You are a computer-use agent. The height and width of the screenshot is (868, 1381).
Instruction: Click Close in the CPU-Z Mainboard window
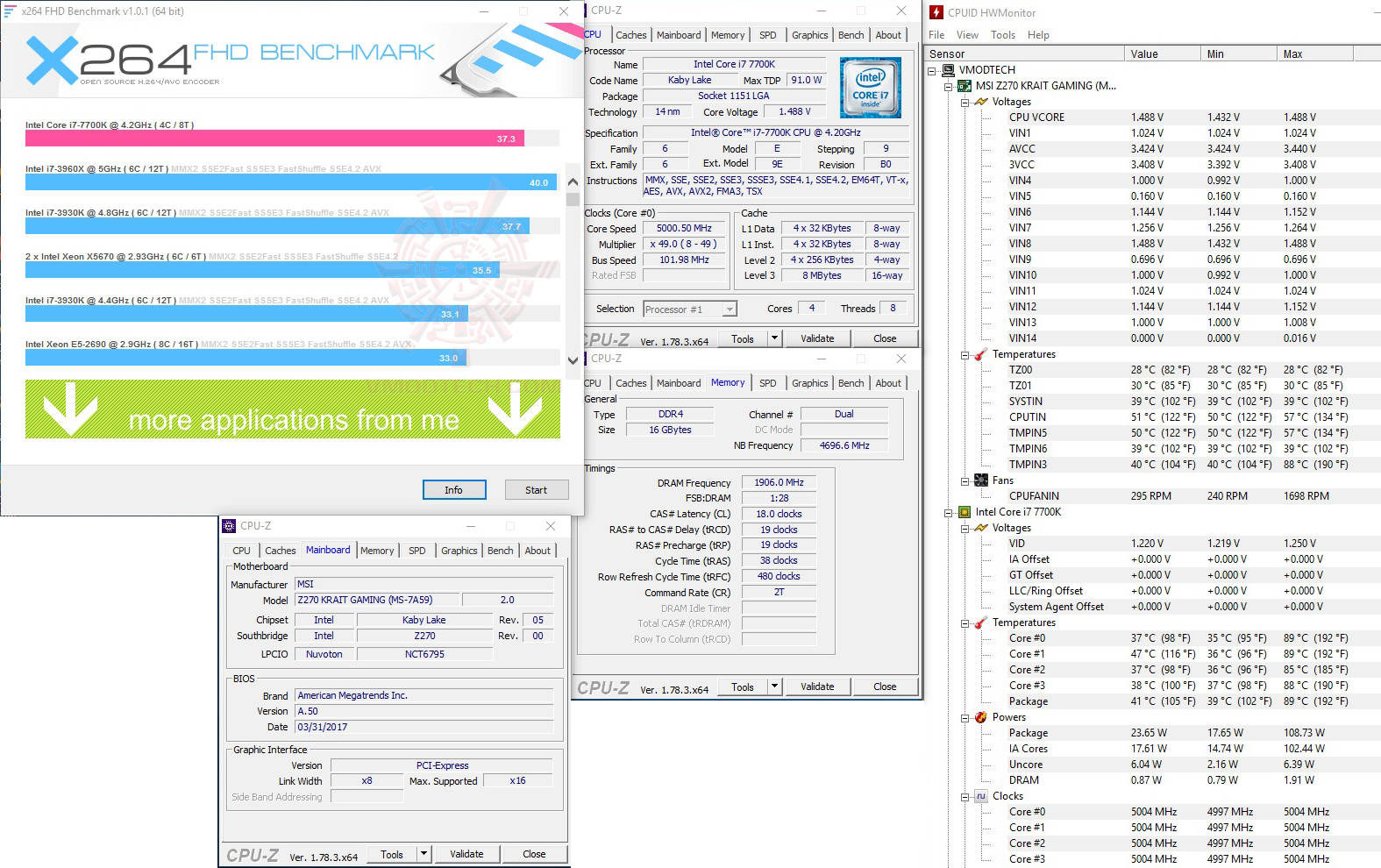coord(534,854)
